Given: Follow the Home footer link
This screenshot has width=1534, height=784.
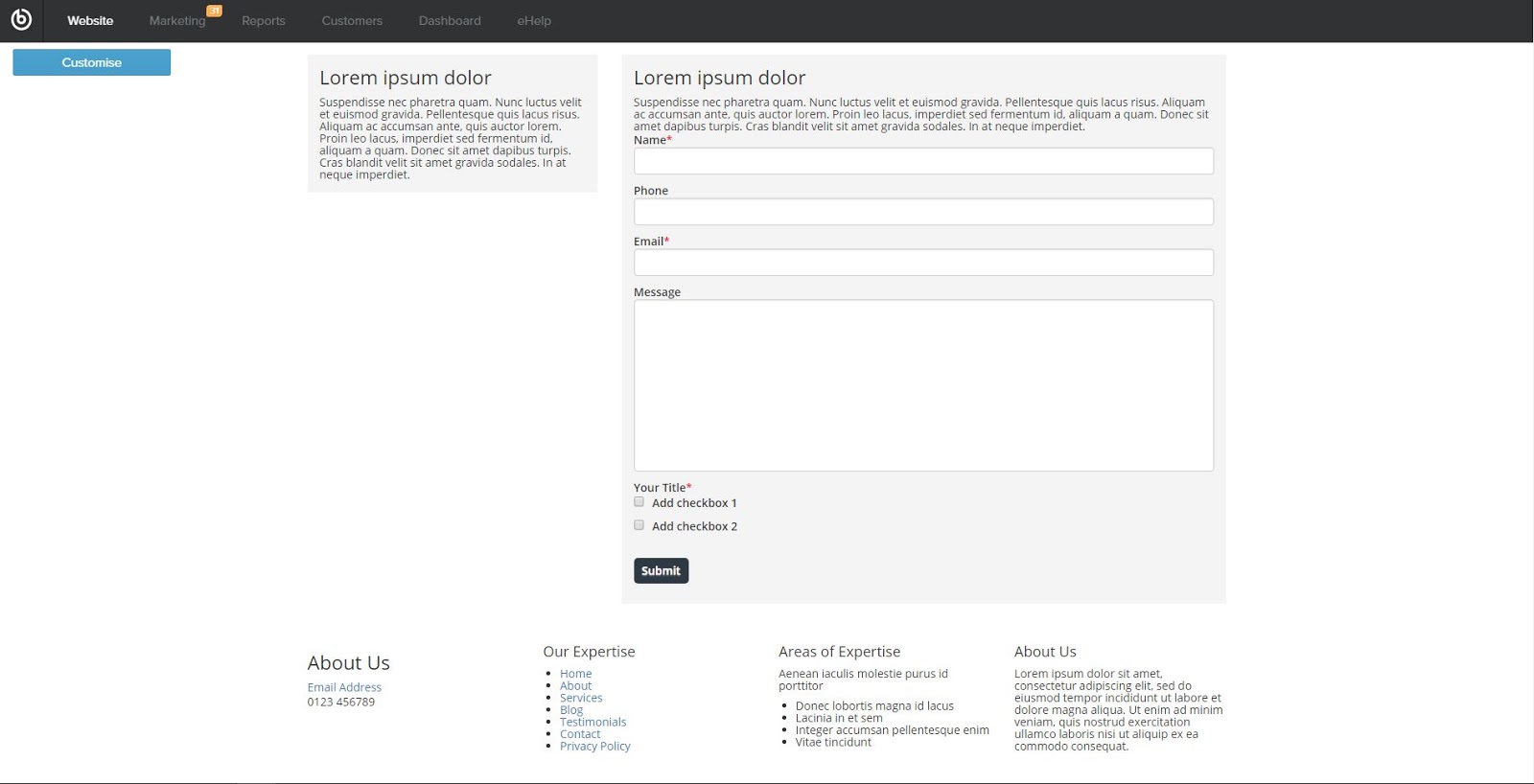Looking at the screenshot, I should 575,674.
